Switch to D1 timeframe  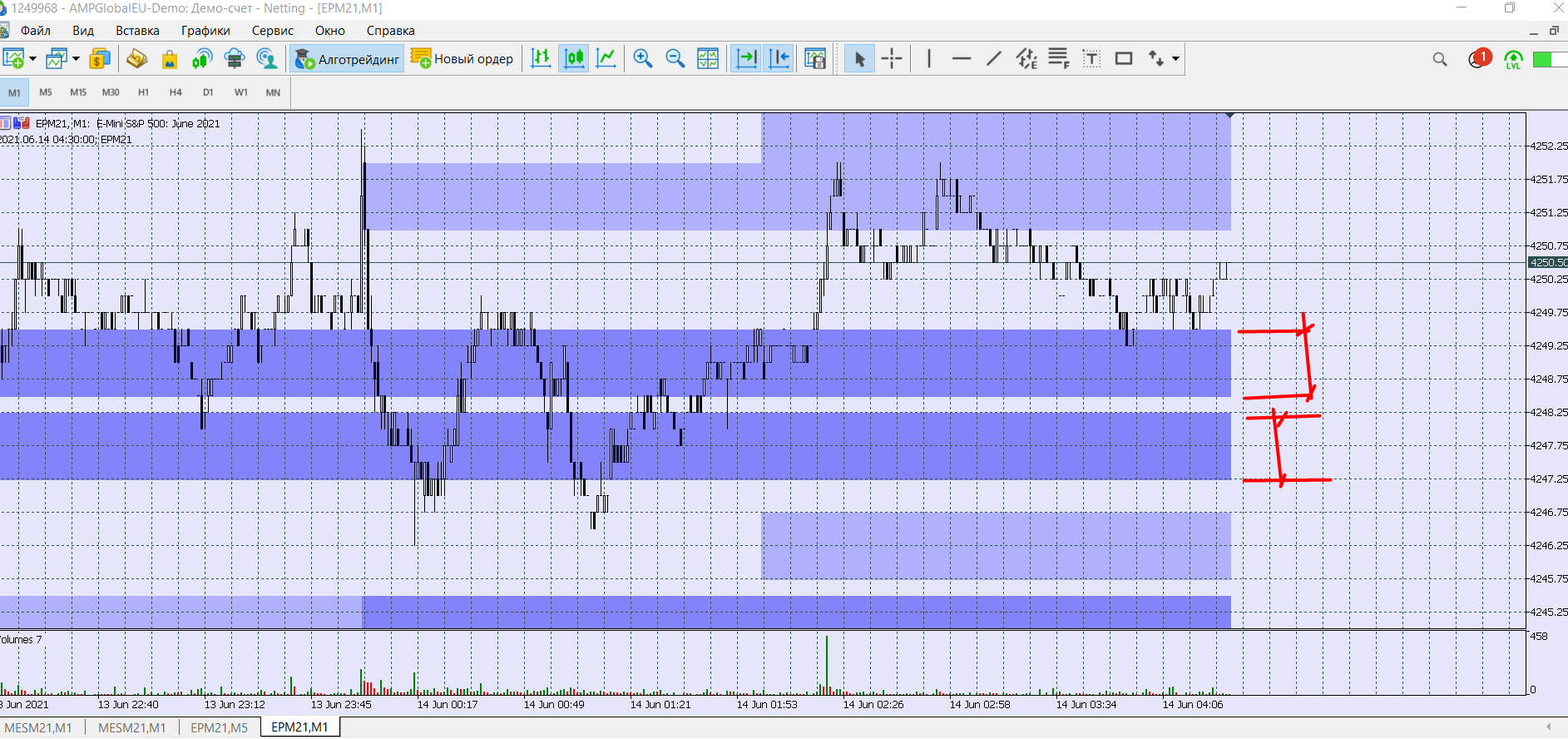pyautogui.click(x=208, y=92)
